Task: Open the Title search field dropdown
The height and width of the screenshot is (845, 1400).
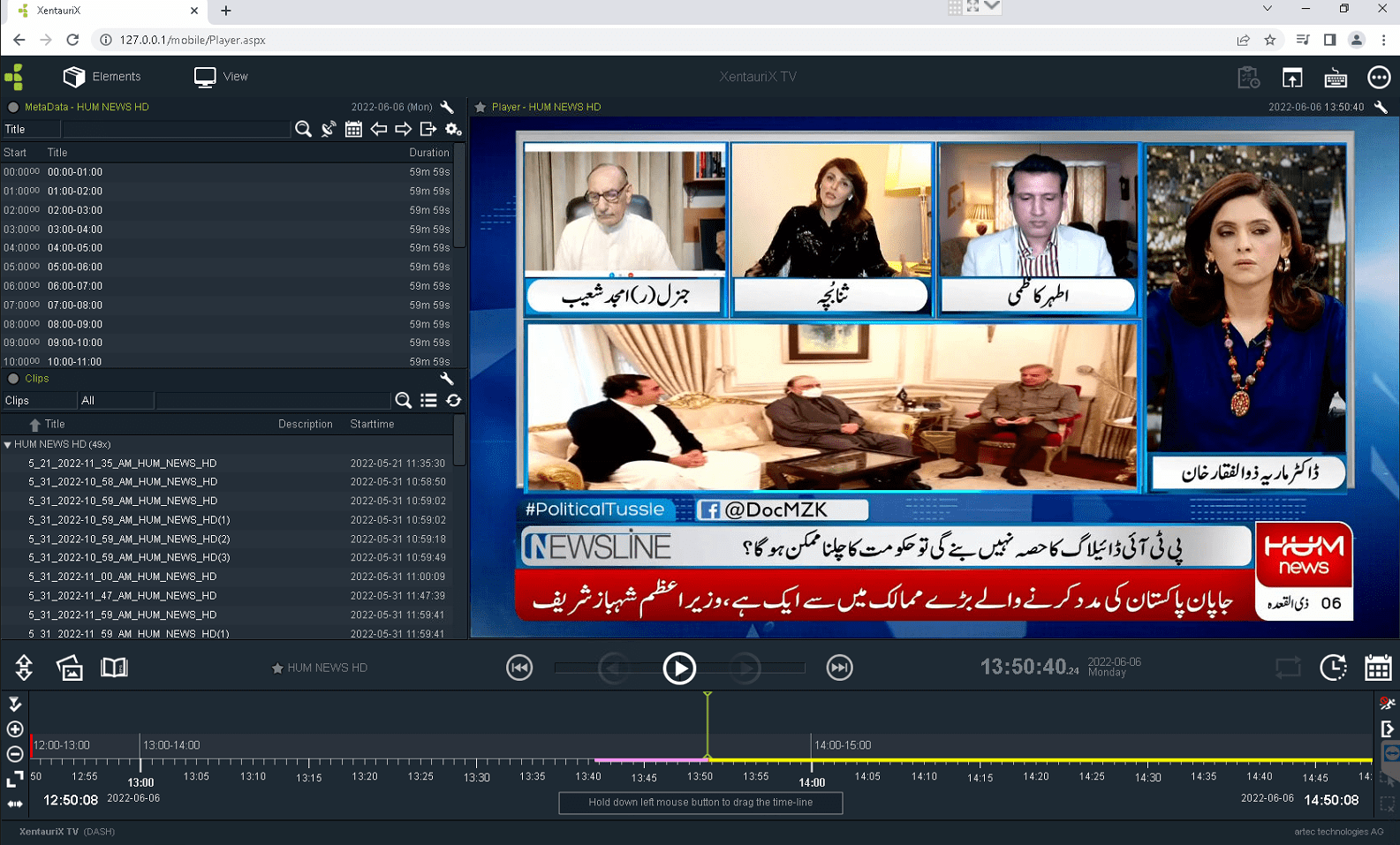Action: 31,130
